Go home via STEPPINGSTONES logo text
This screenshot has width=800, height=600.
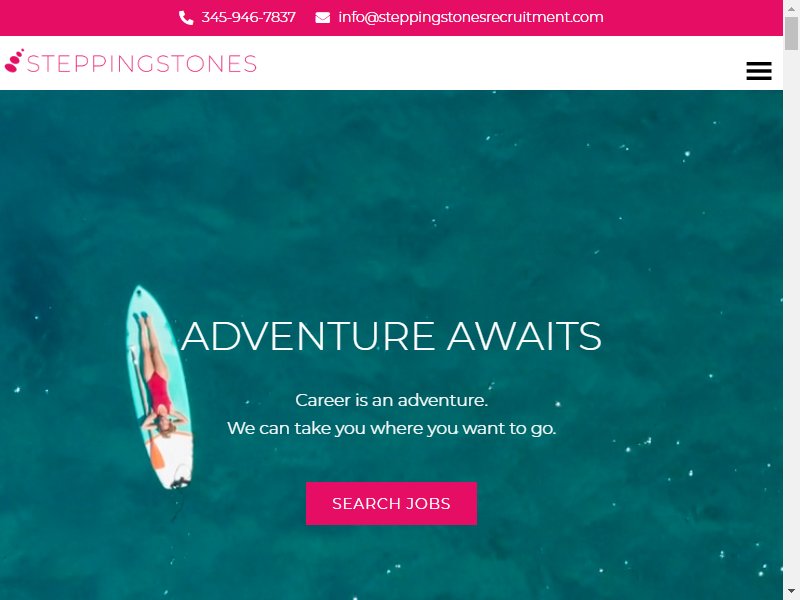(141, 64)
